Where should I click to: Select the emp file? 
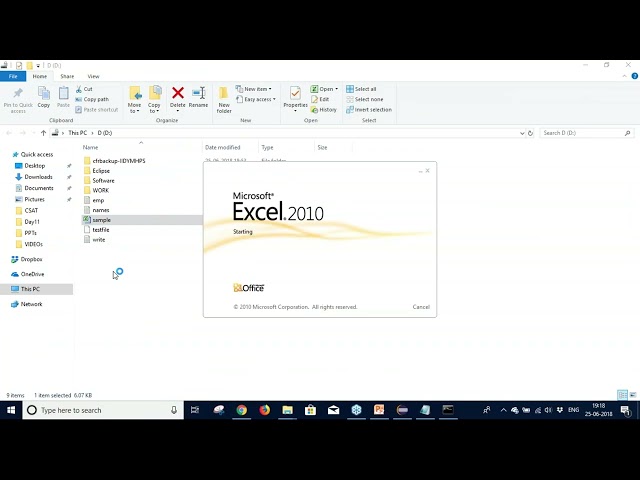(x=94, y=200)
